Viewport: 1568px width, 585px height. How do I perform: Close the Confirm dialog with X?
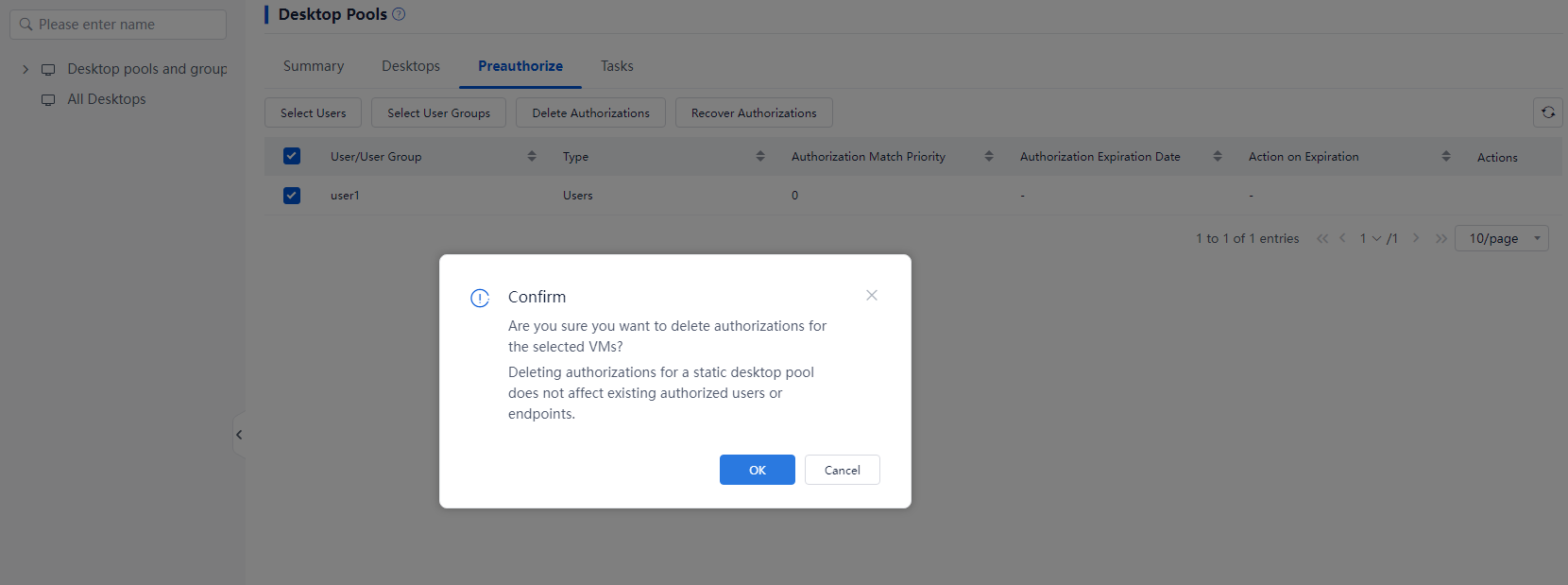click(872, 295)
